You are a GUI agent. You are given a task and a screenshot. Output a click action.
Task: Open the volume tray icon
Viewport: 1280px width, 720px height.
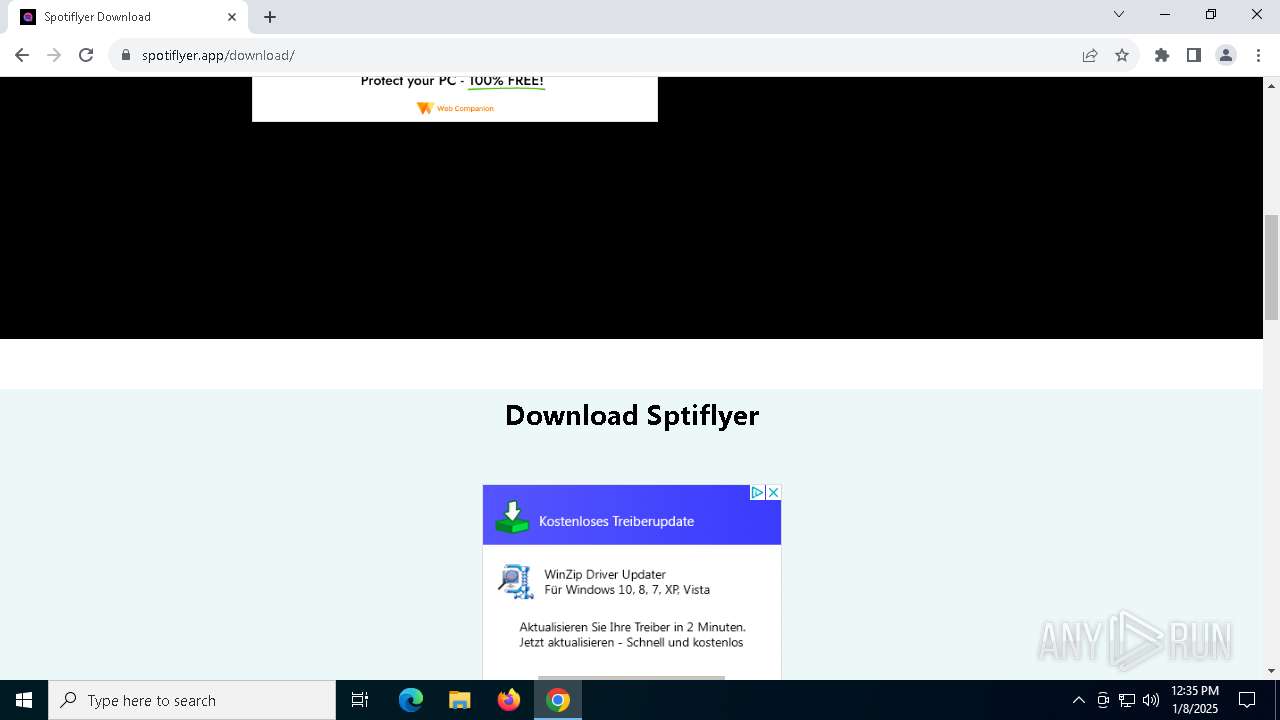[1151, 700]
